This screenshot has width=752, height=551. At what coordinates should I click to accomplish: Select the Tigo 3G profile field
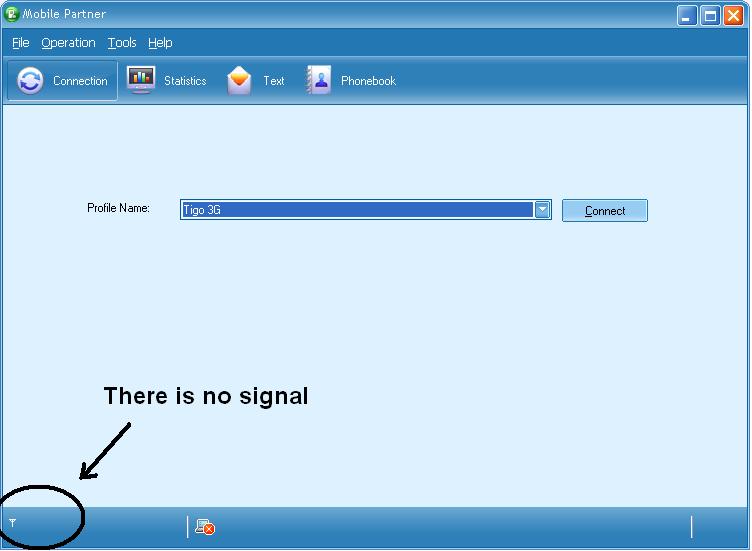357,209
